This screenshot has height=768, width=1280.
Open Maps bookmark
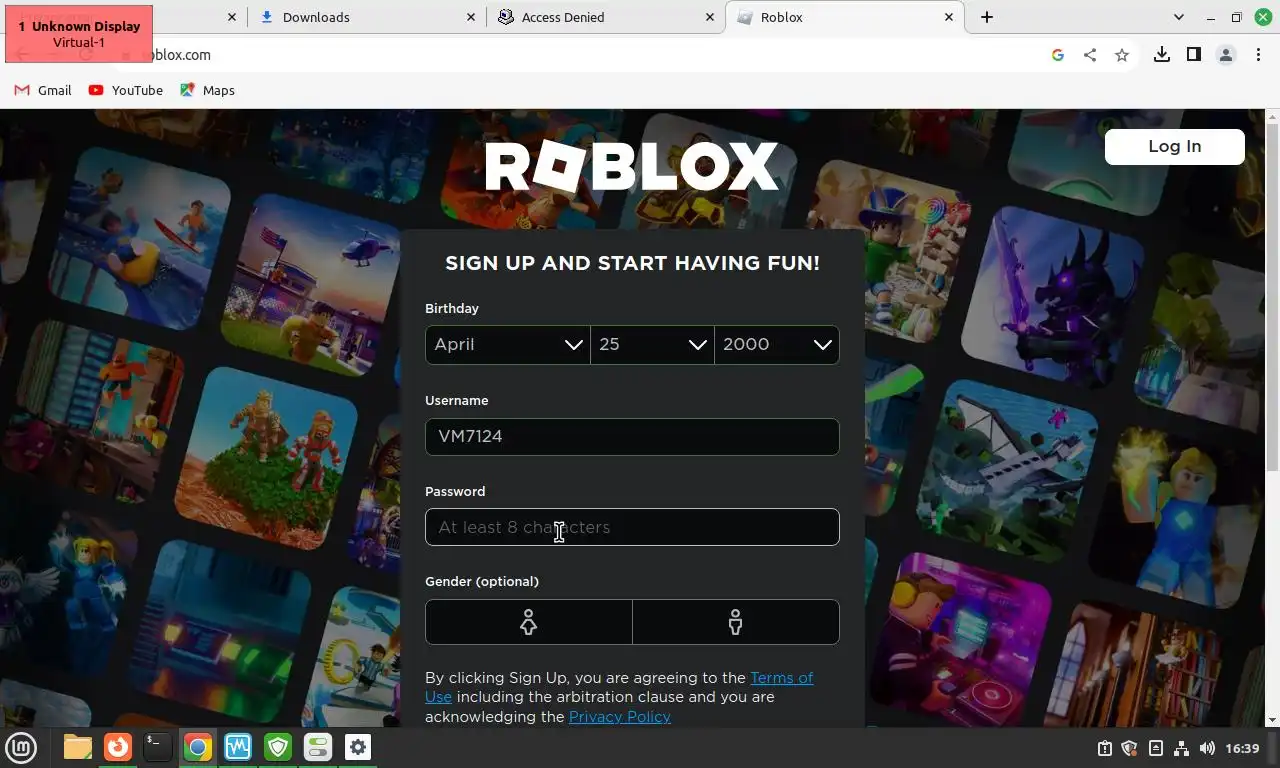(207, 90)
